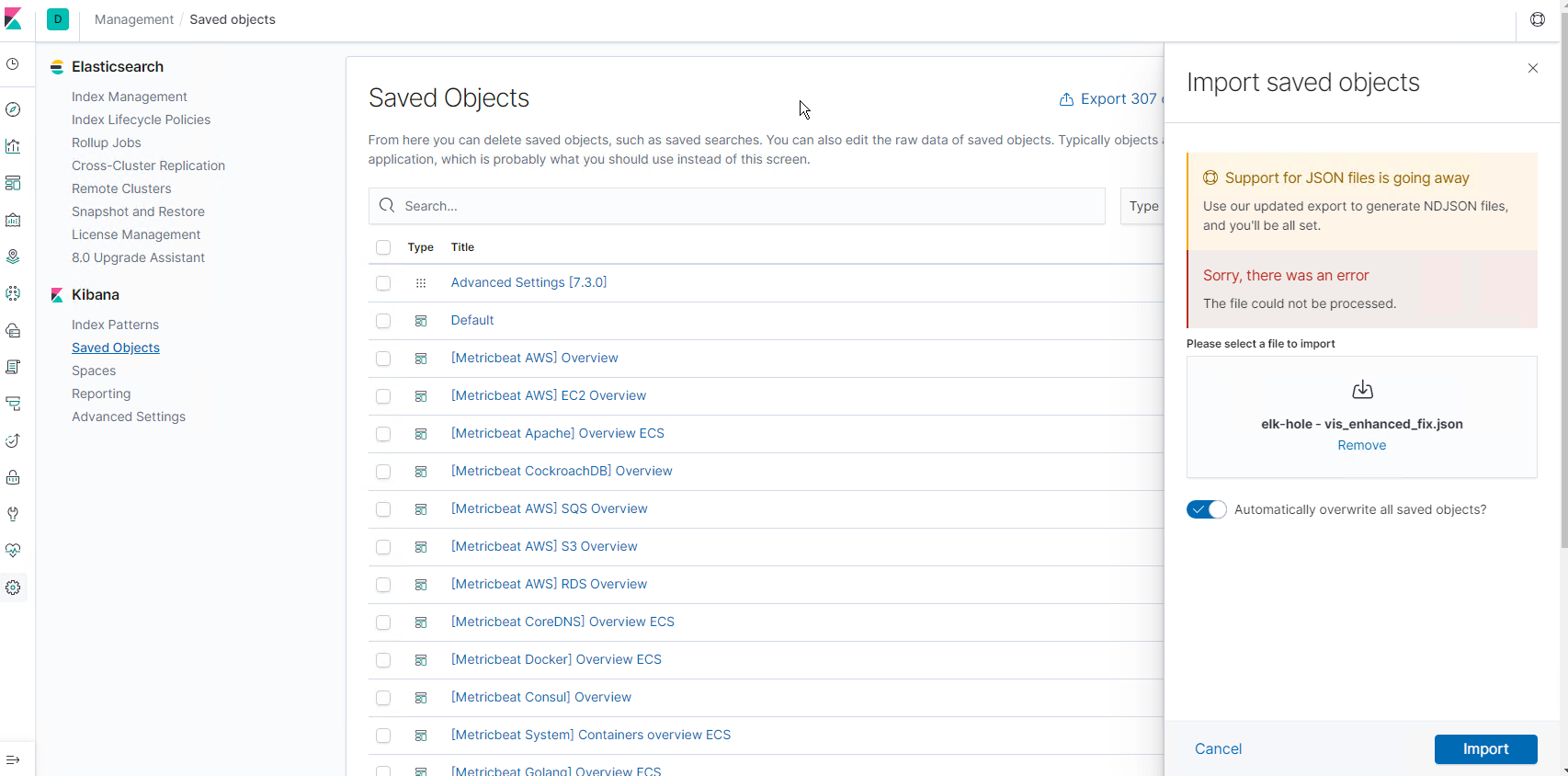Go to Snapshot and Restore

pos(138,211)
